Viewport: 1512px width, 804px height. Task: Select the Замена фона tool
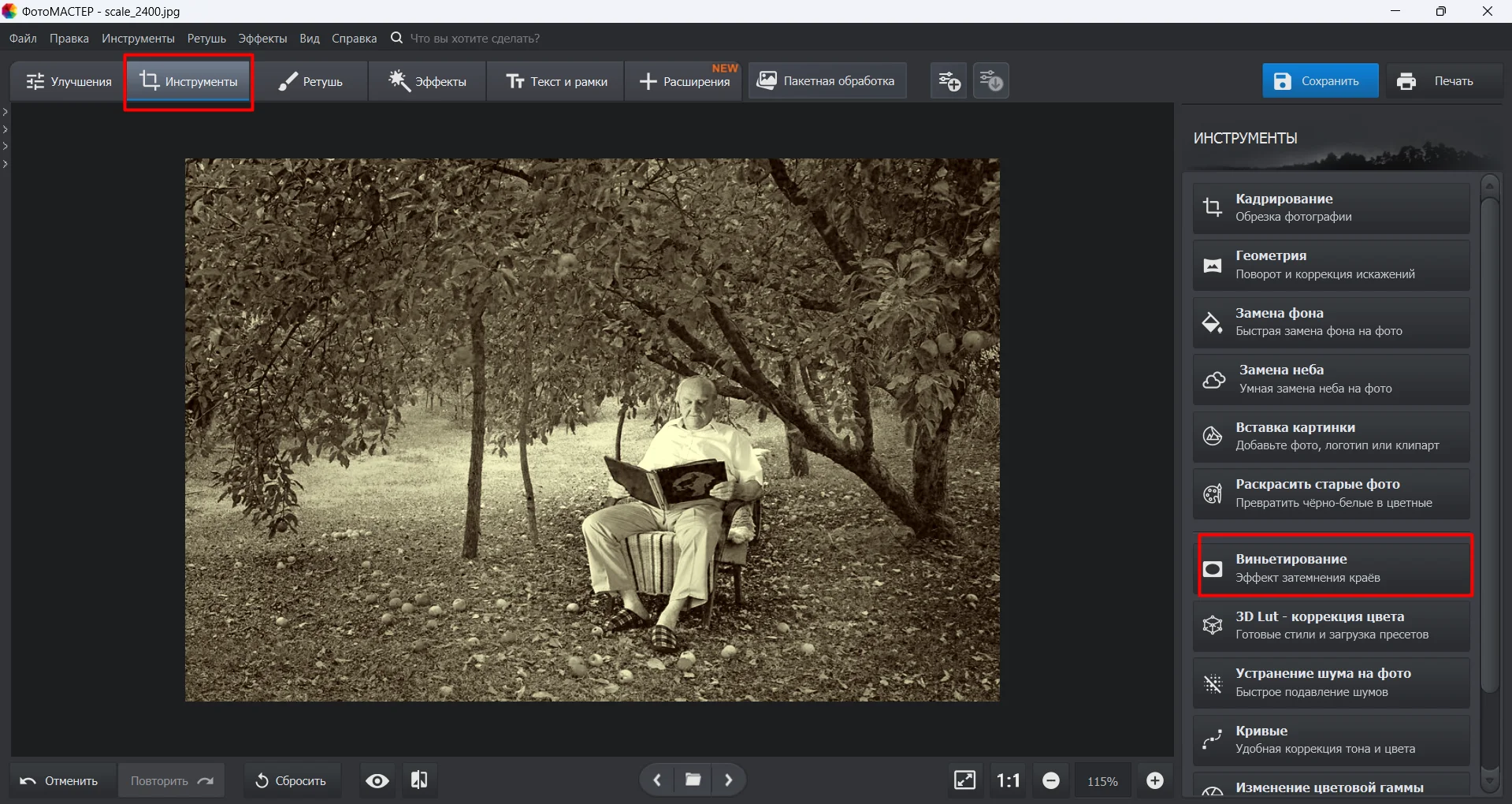pyautogui.click(x=1331, y=322)
